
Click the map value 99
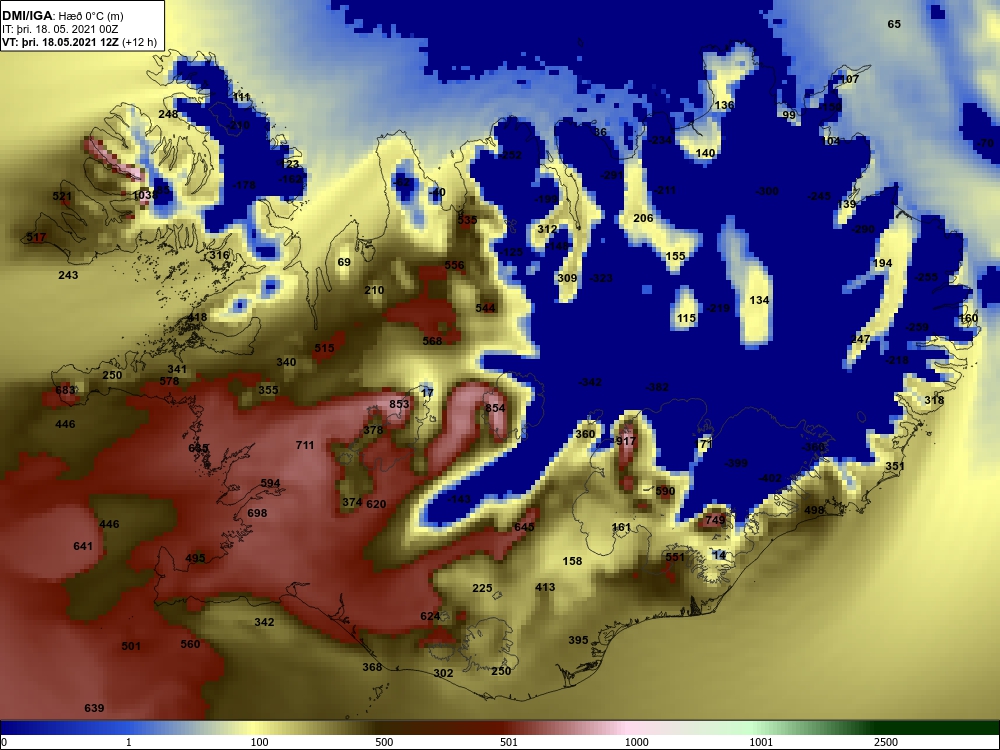pos(789,115)
